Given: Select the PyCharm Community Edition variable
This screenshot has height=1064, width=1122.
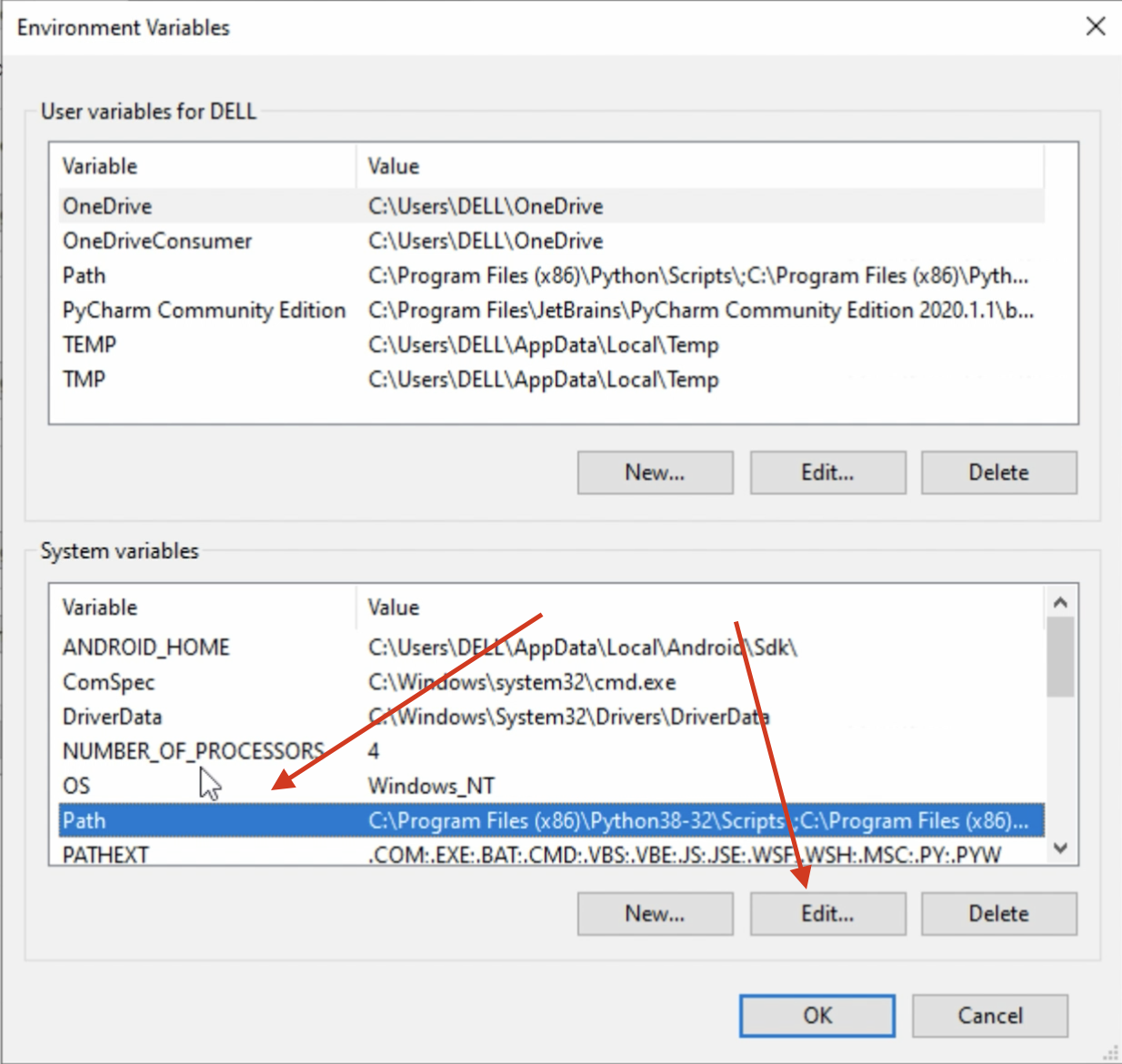Looking at the screenshot, I should click(204, 310).
